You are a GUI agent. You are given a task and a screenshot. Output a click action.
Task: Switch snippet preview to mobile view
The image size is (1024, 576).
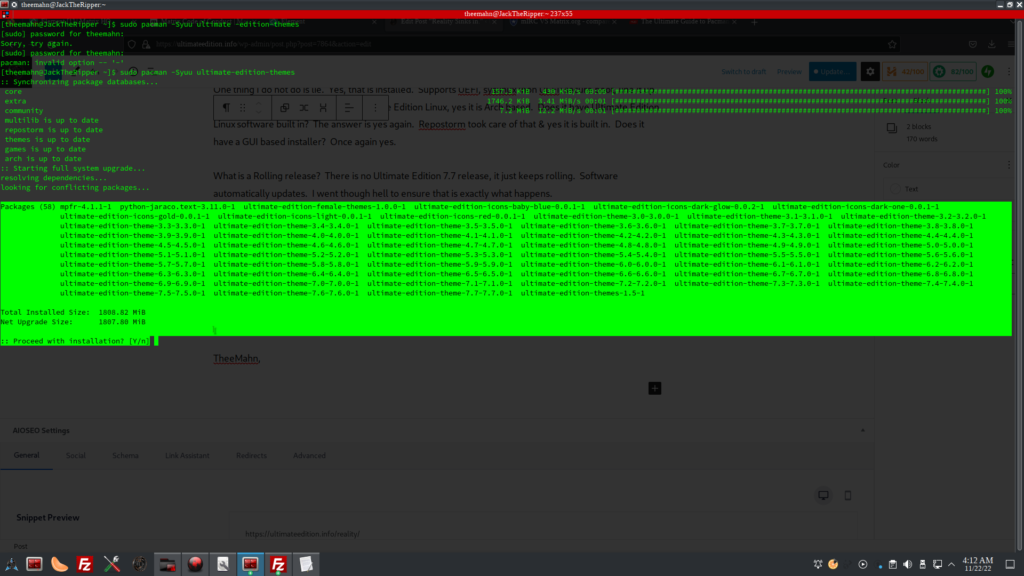[x=848, y=496]
